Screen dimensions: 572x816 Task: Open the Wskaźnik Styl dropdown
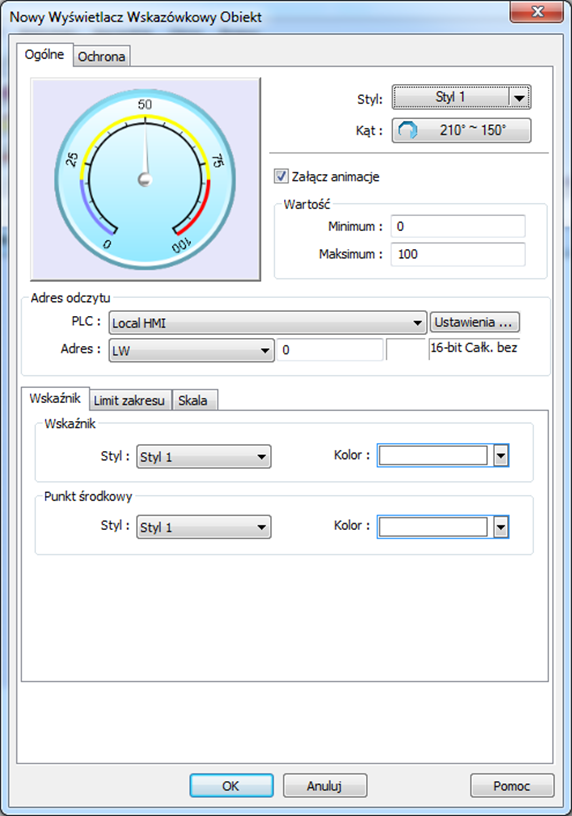pyautogui.click(x=204, y=457)
